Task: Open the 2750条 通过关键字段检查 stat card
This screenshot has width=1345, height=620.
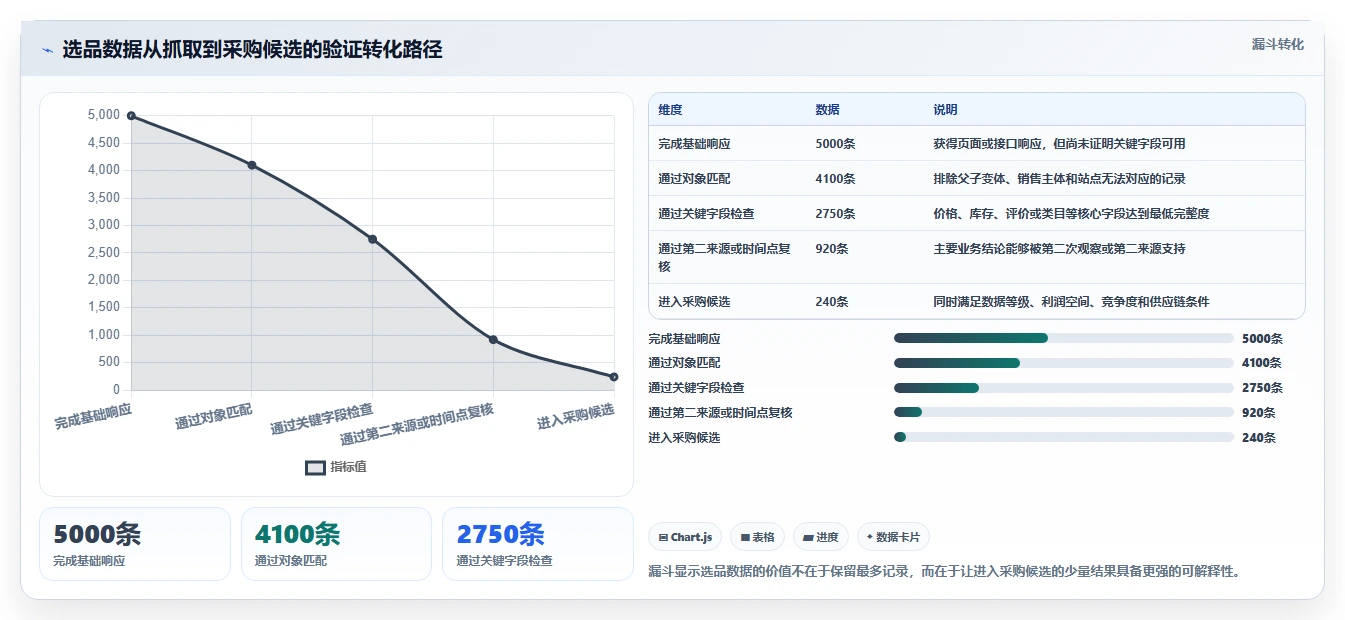Action: 538,544
